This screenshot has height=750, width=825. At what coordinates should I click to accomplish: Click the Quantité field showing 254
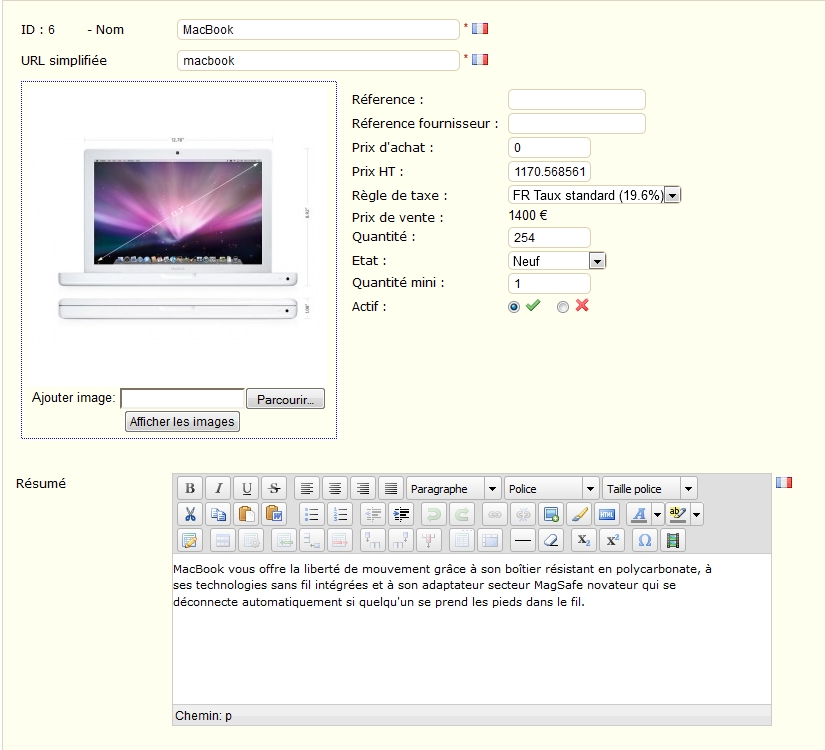[549, 237]
